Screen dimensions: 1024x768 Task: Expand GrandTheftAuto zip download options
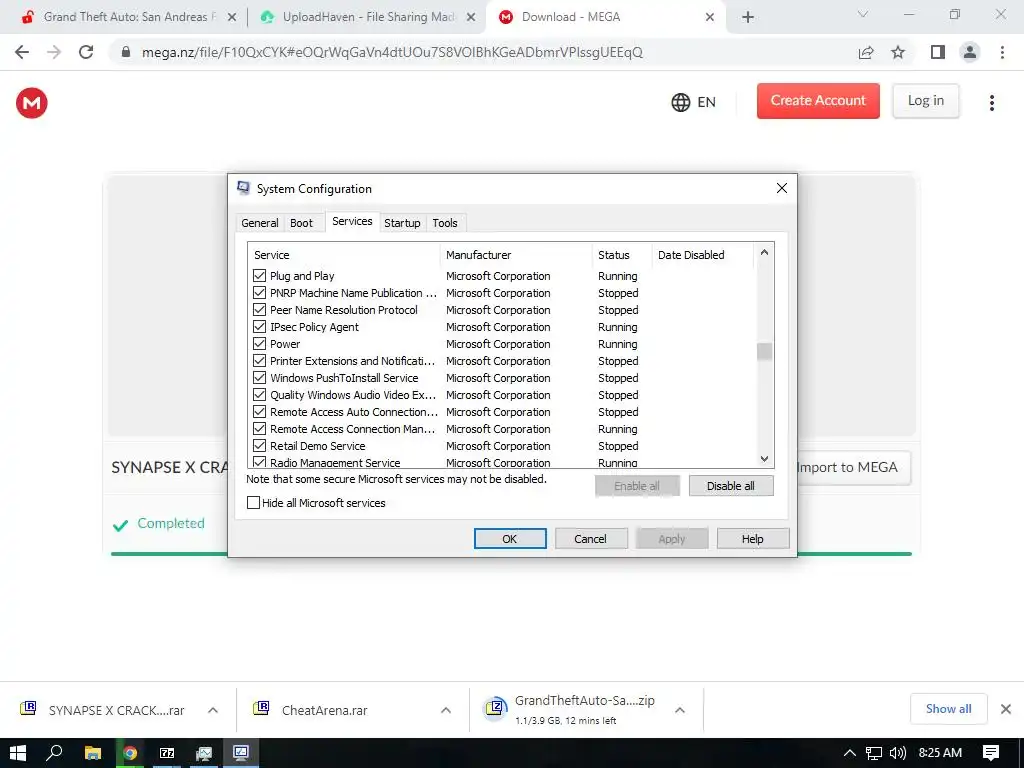pos(680,710)
